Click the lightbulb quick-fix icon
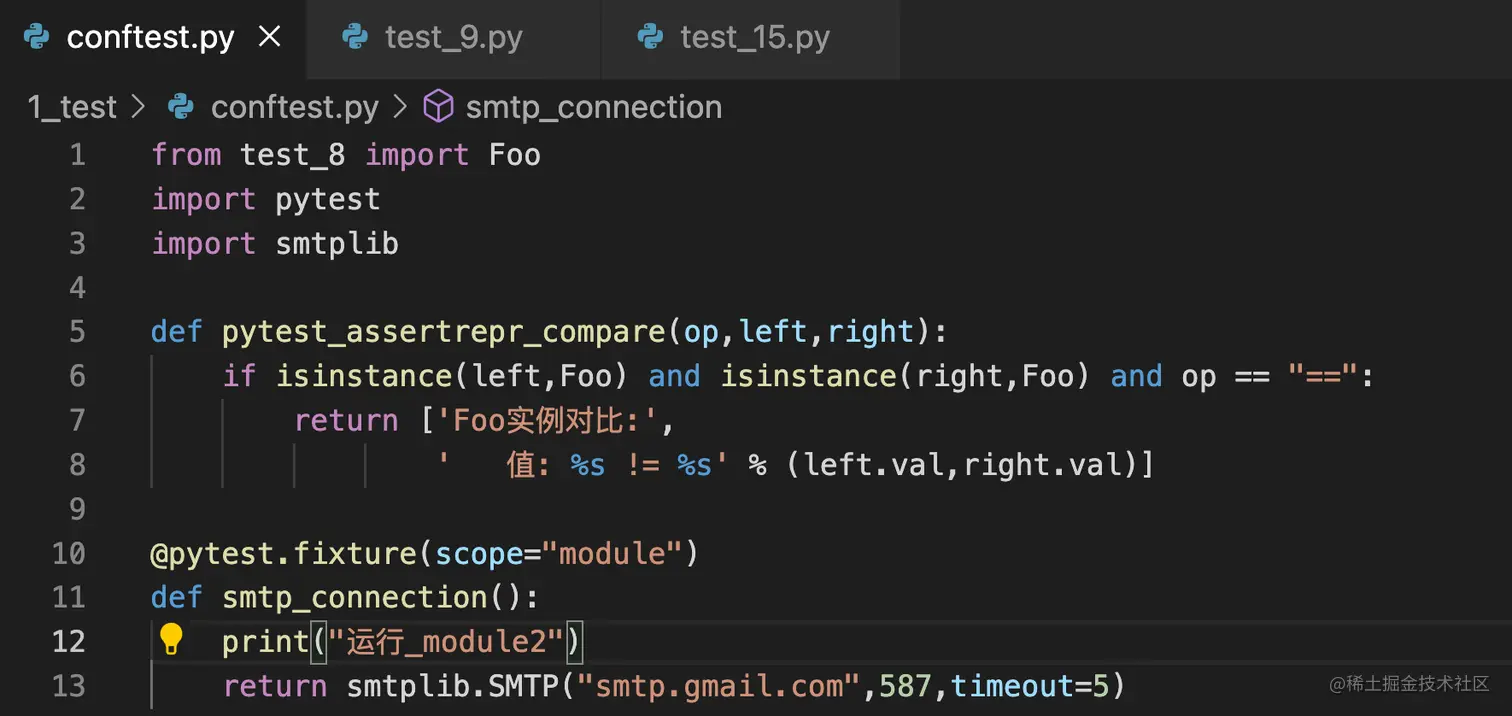Image resolution: width=1512 pixels, height=716 pixels. pyautogui.click(x=171, y=639)
